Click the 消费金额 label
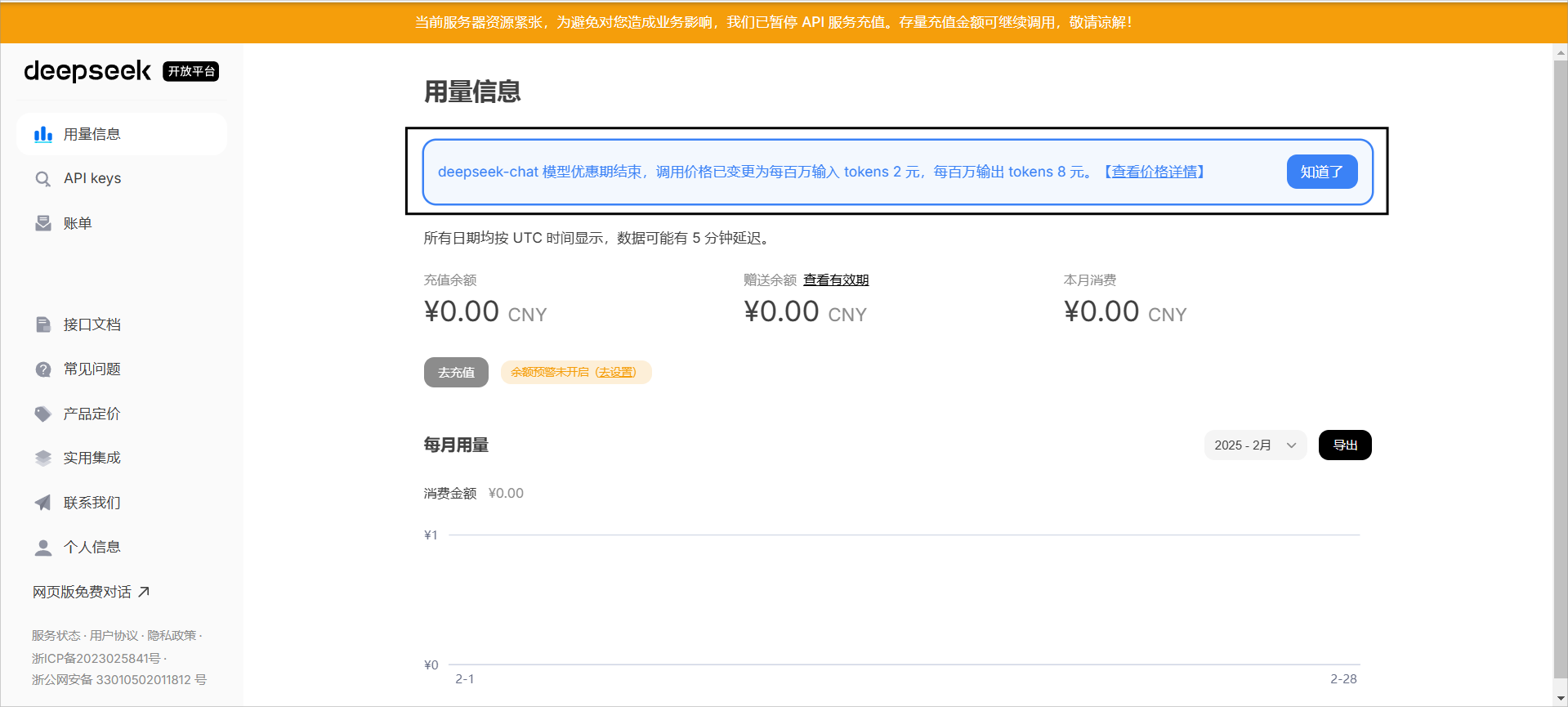 tap(449, 493)
